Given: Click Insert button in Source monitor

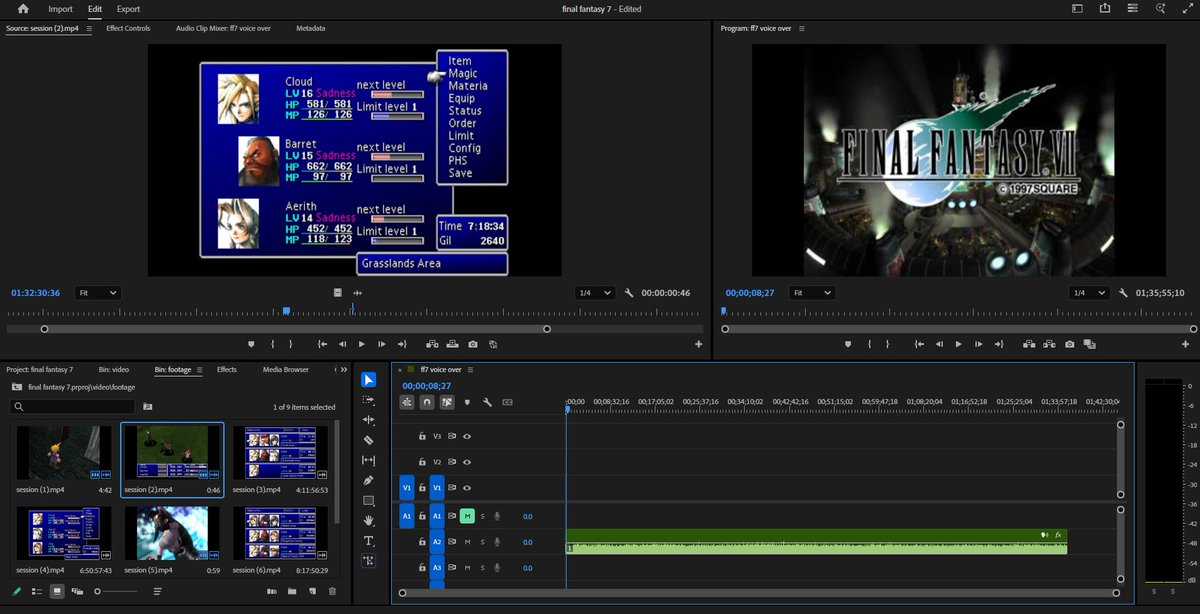Looking at the screenshot, I should (433, 344).
